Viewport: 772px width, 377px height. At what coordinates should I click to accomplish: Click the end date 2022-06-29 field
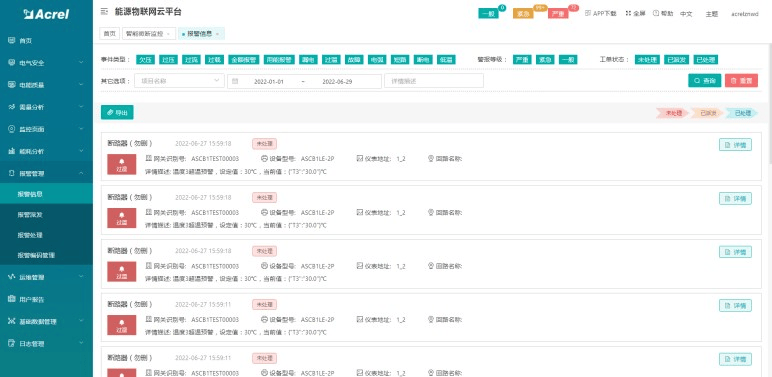[337, 82]
